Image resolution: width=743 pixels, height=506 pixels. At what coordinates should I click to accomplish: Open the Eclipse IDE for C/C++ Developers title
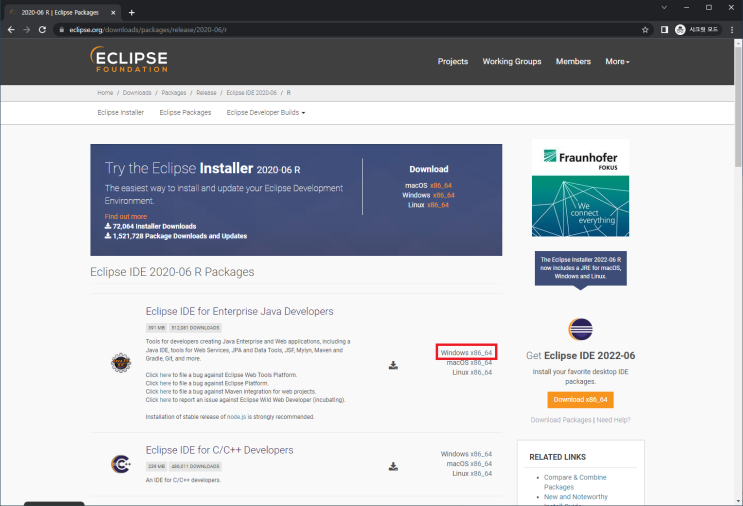tap(219, 450)
